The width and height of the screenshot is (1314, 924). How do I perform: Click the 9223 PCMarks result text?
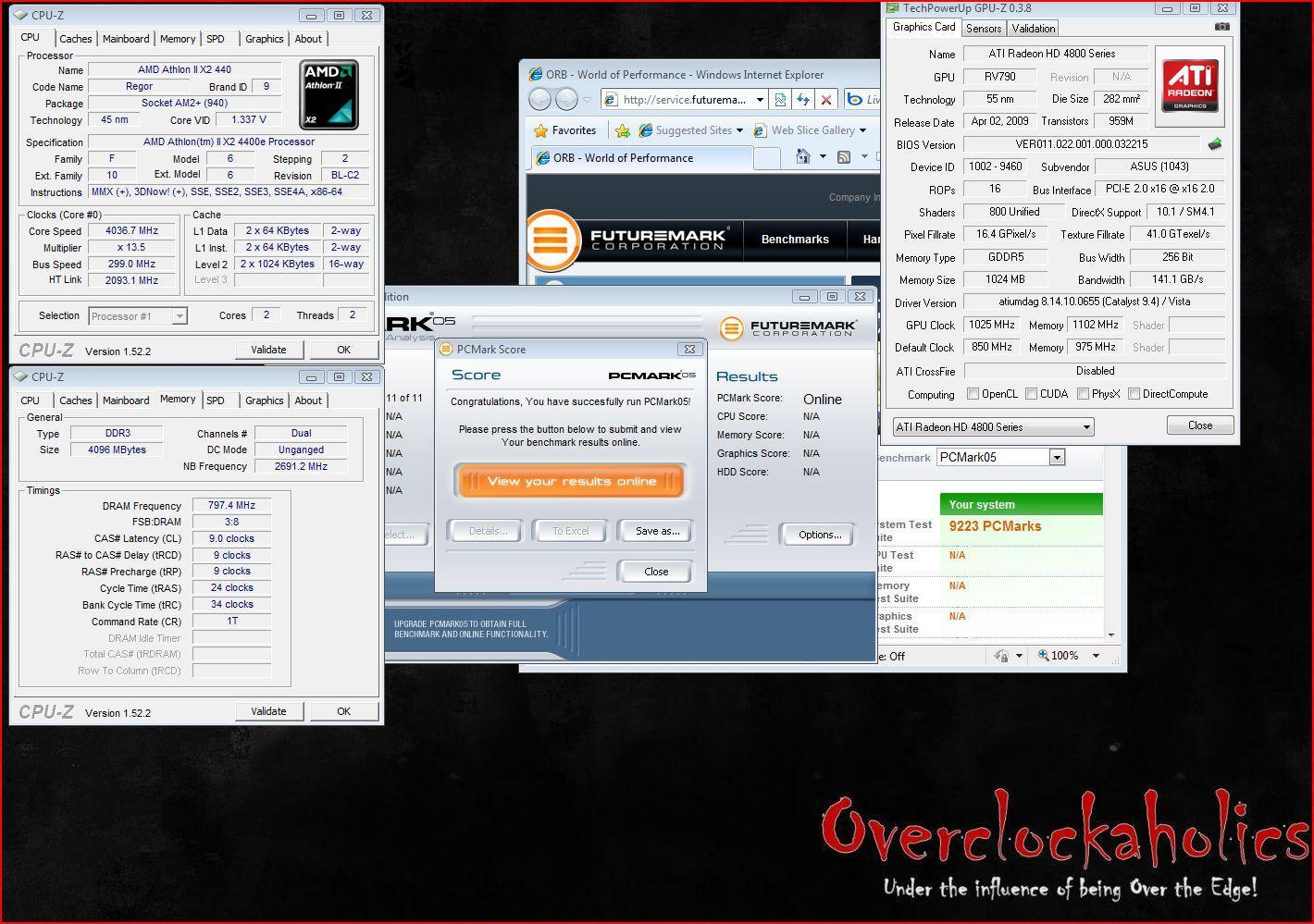tap(995, 526)
